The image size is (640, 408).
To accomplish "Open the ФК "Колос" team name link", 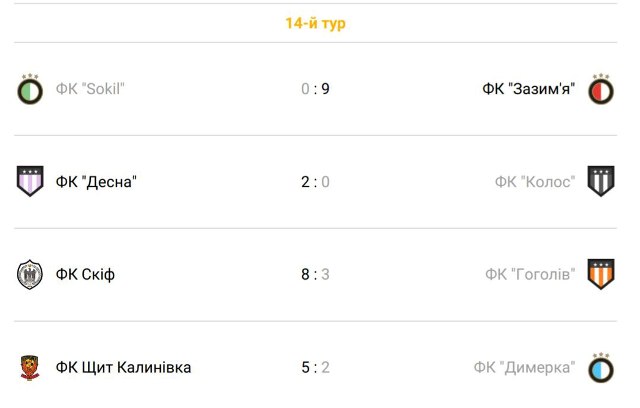I will pyautogui.click(x=535, y=182).
